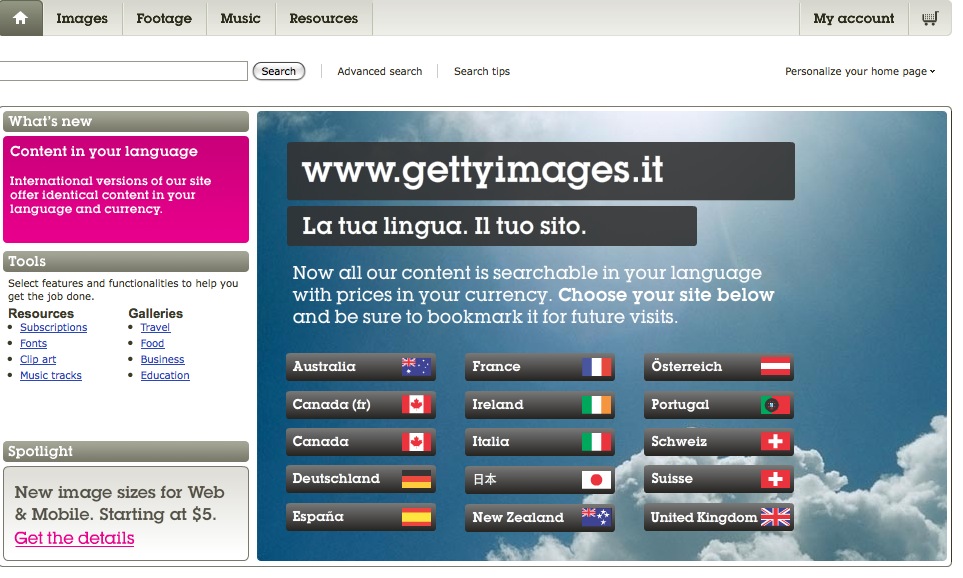Go to the home page icon
Viewport: 963px width, 578px height.
pos(21,18)
